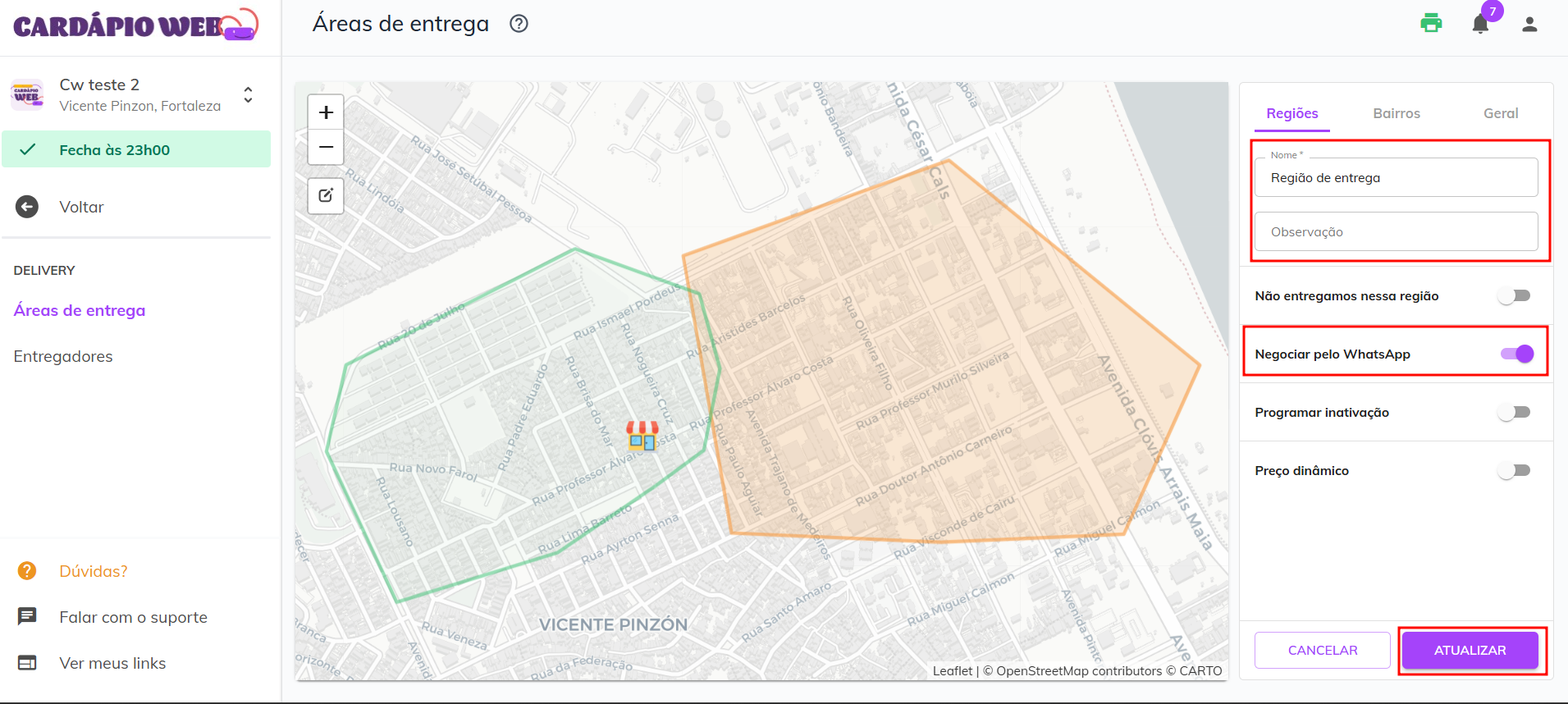The height and width of the screenshot is (704, 1568).
Task: Click the CANCELAR button
Action: (1322, 651)
